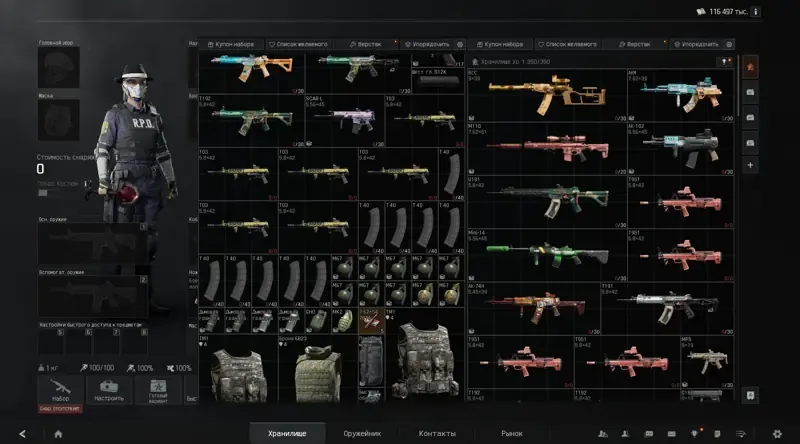Open the task list icon beside settings gear
This screenshot has width=800, height=444.
pyautogui.click(x=741, y=434)
